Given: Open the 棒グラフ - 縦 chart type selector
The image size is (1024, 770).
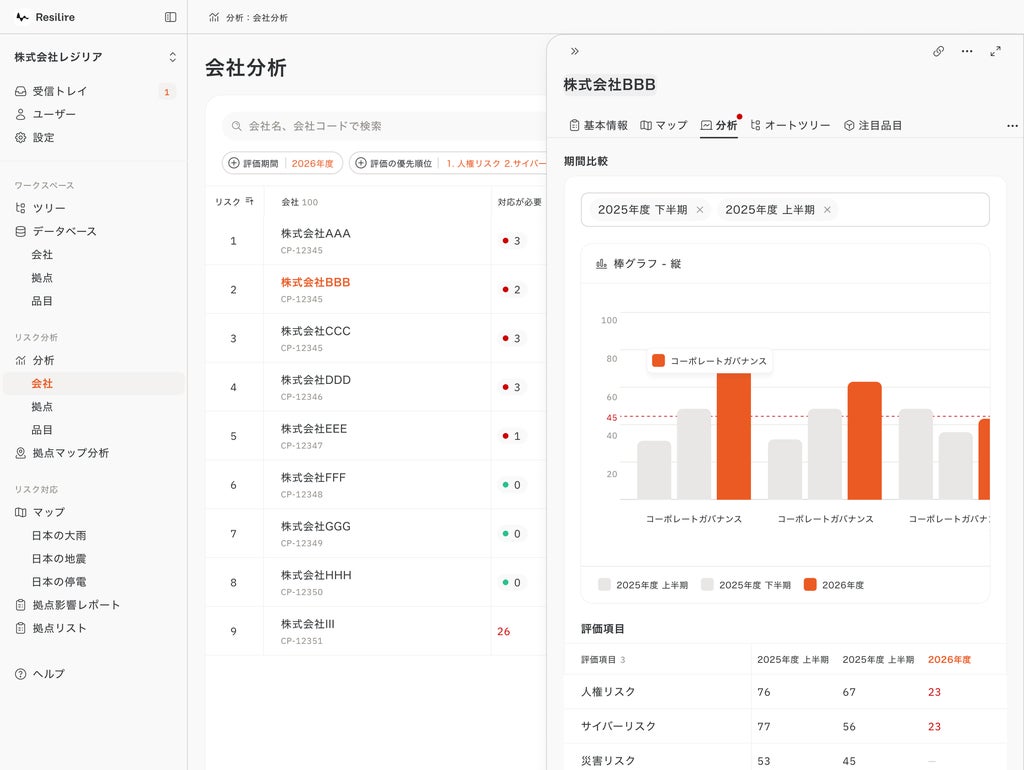Looking at the screenshot, I should 639,264.
